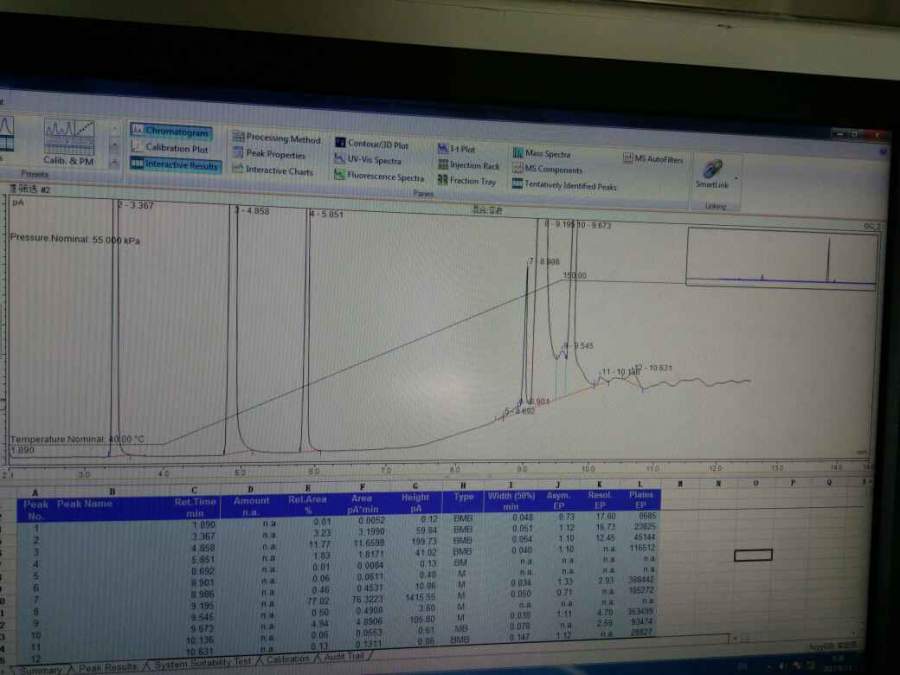Open the Fluorescence Spectra pane
This screenshot has width=900, height=675.
coord(379,176)
